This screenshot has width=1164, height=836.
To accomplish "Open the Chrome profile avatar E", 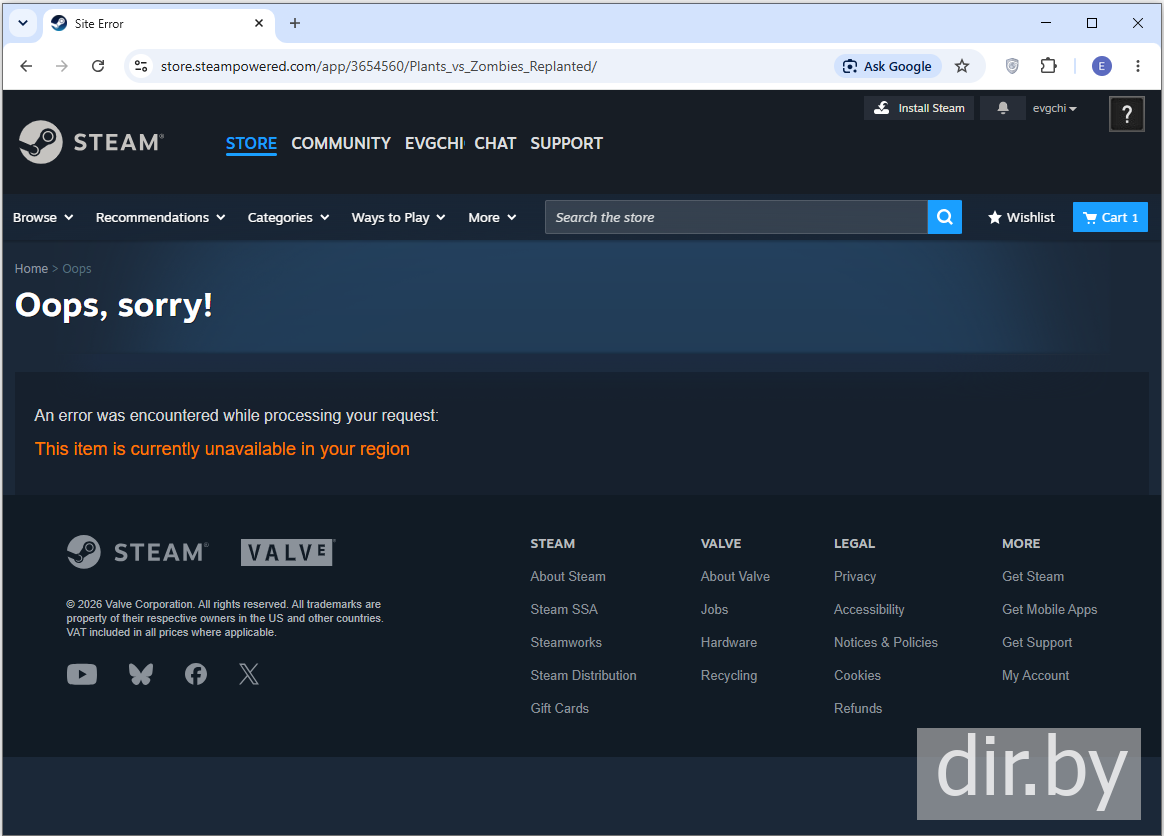I will click(1102, 66).
